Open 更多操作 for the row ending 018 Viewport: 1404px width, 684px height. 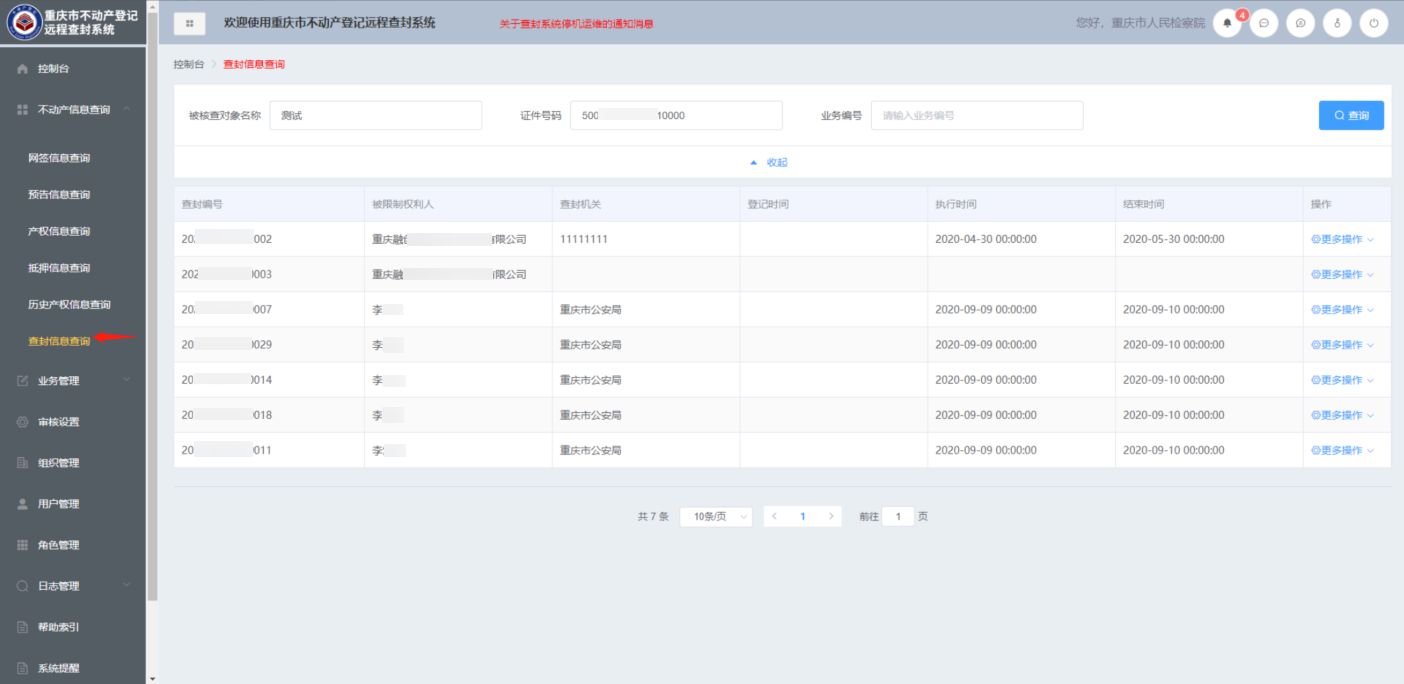pyautogui.click(x=1342, y=415)
